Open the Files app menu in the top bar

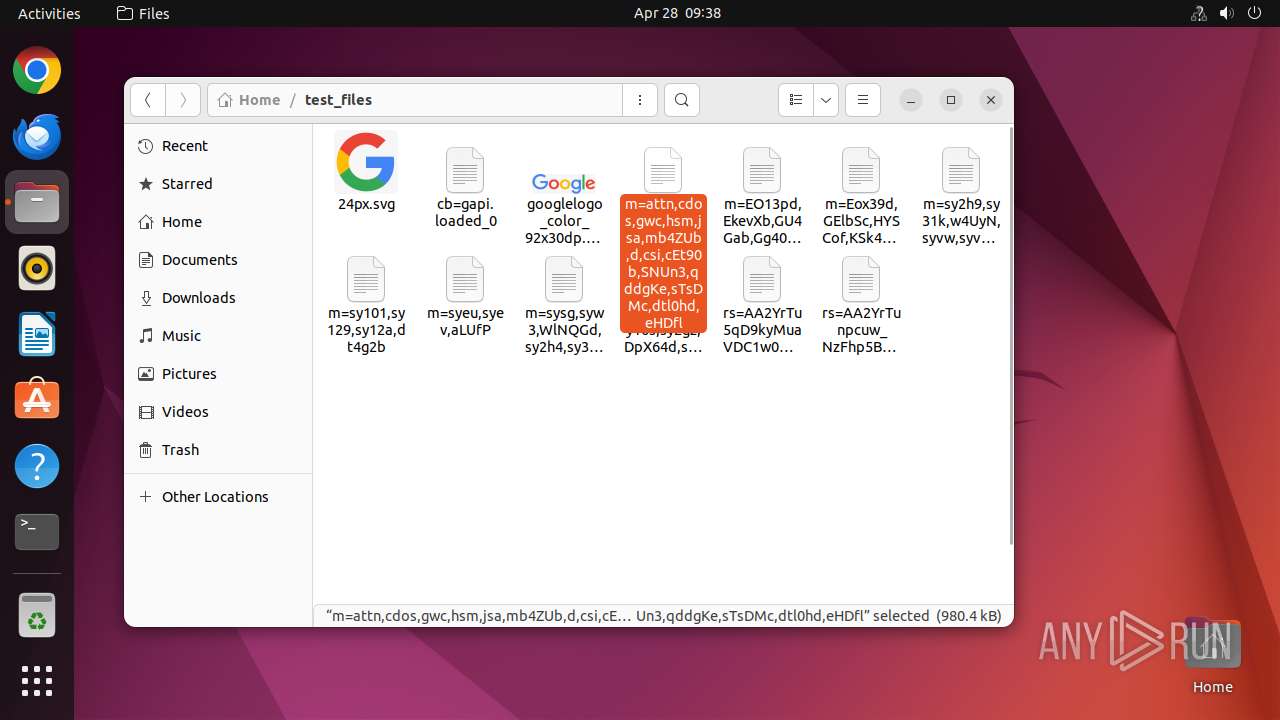point(143,13)
